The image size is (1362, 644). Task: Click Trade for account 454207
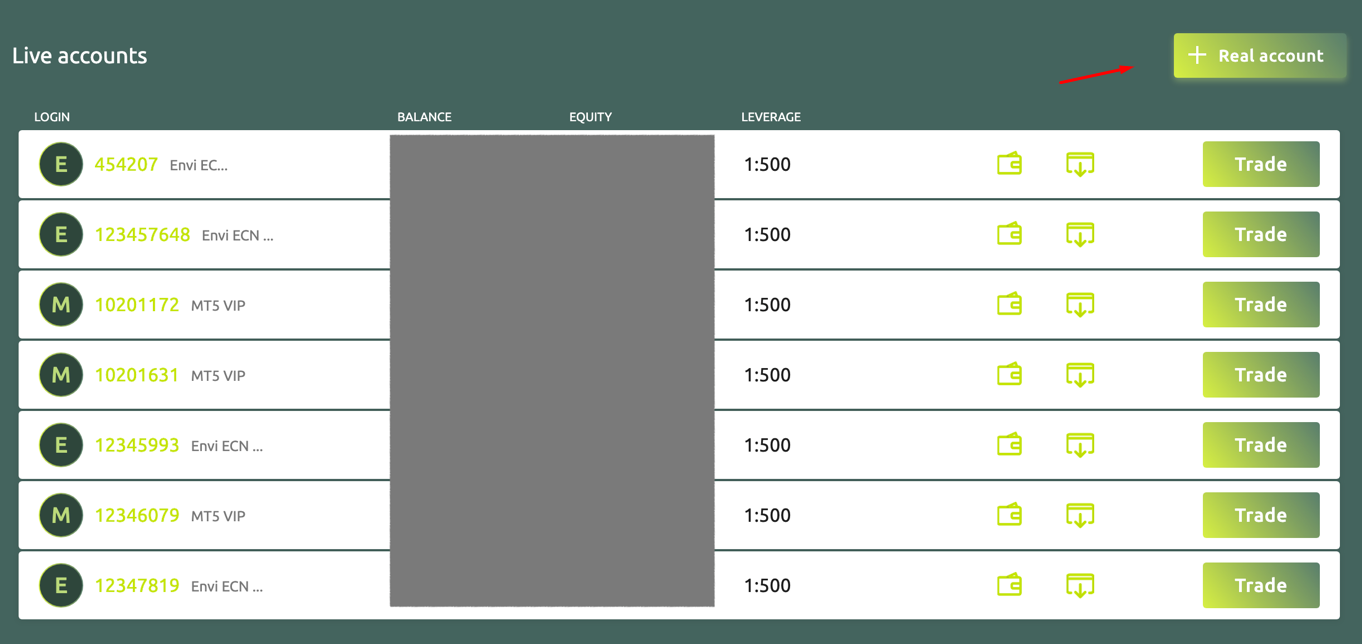1261,164
